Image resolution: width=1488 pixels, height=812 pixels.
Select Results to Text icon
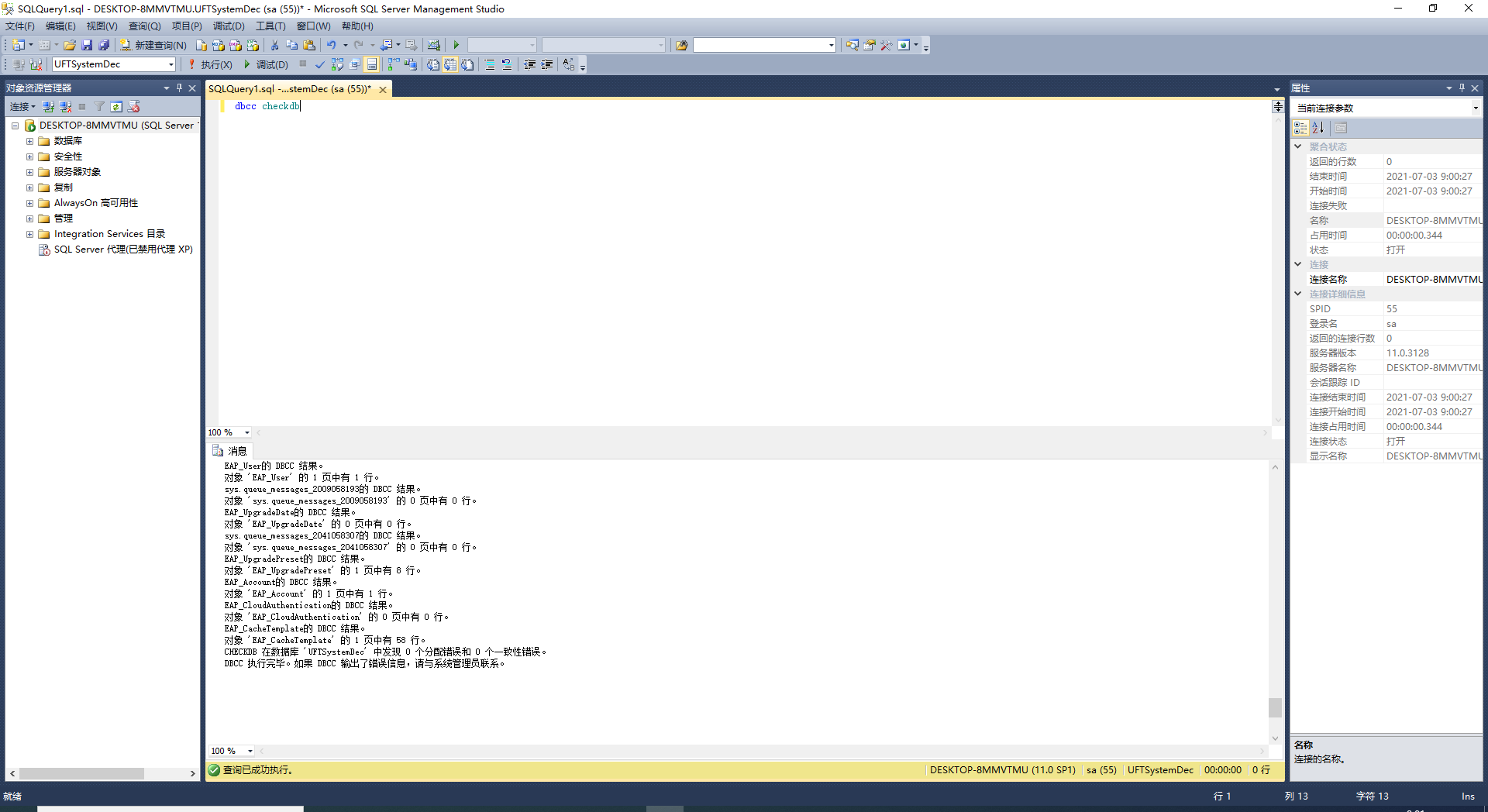click(x=432, y=64)
